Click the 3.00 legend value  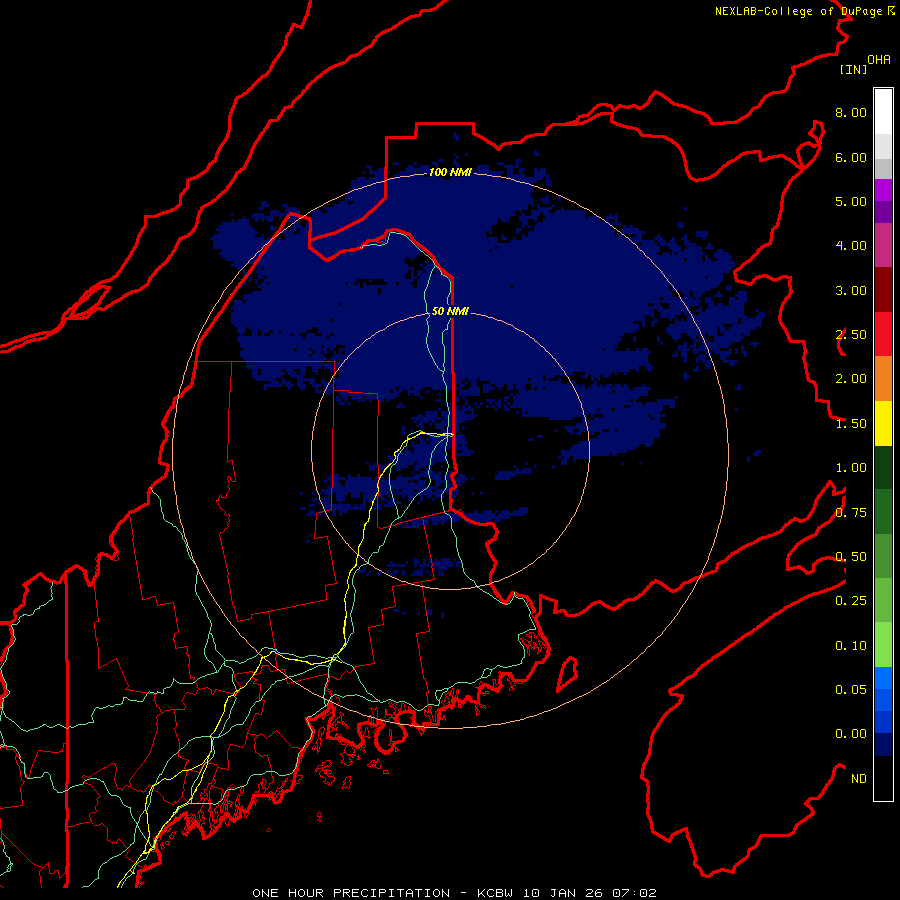pyautogui.click(x=851, y=290)
